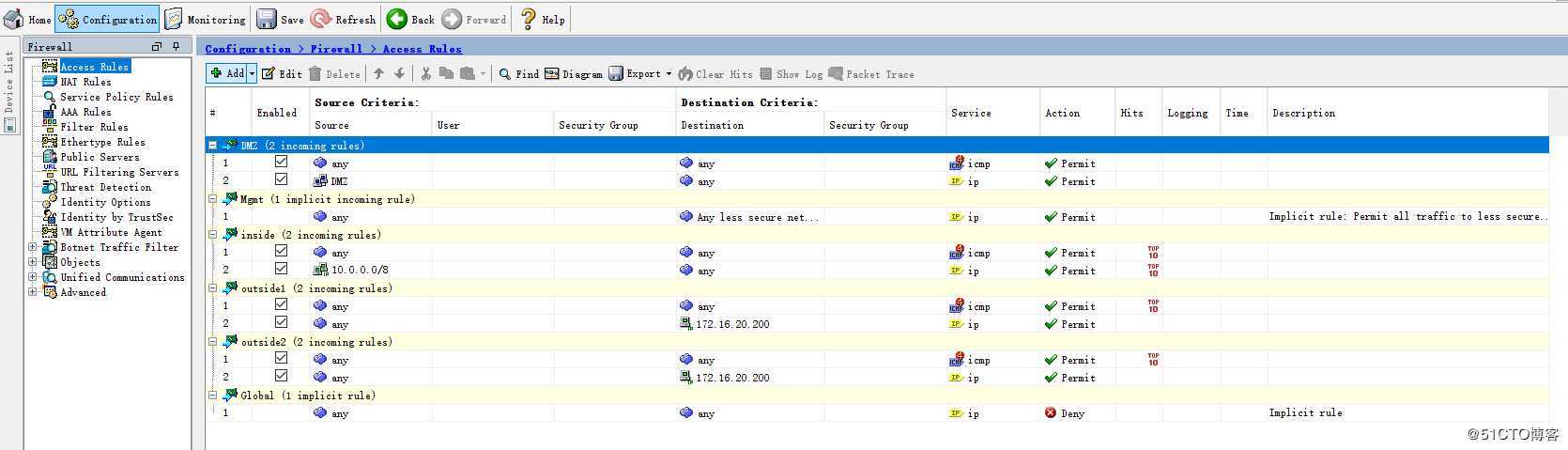
Task: Save the running configuration
Action: click(281, 19)
